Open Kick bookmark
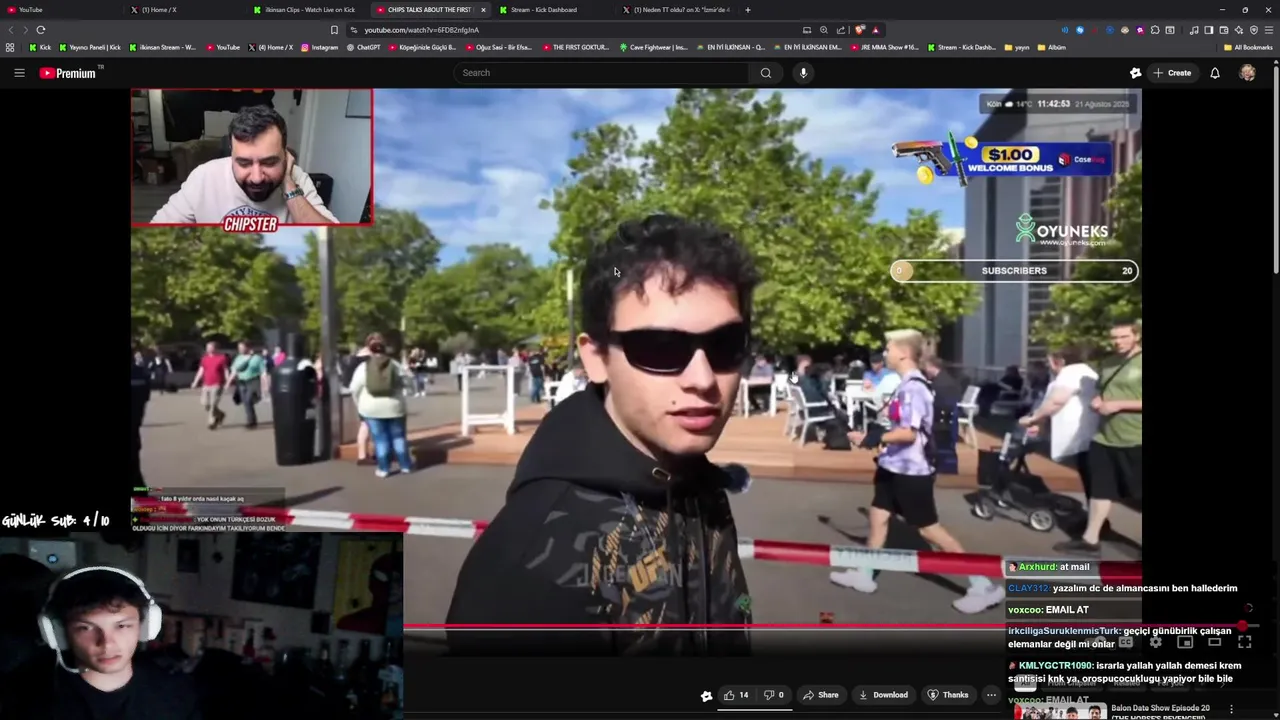Viewport: 1280px width, 720px height. pos(40,47)
